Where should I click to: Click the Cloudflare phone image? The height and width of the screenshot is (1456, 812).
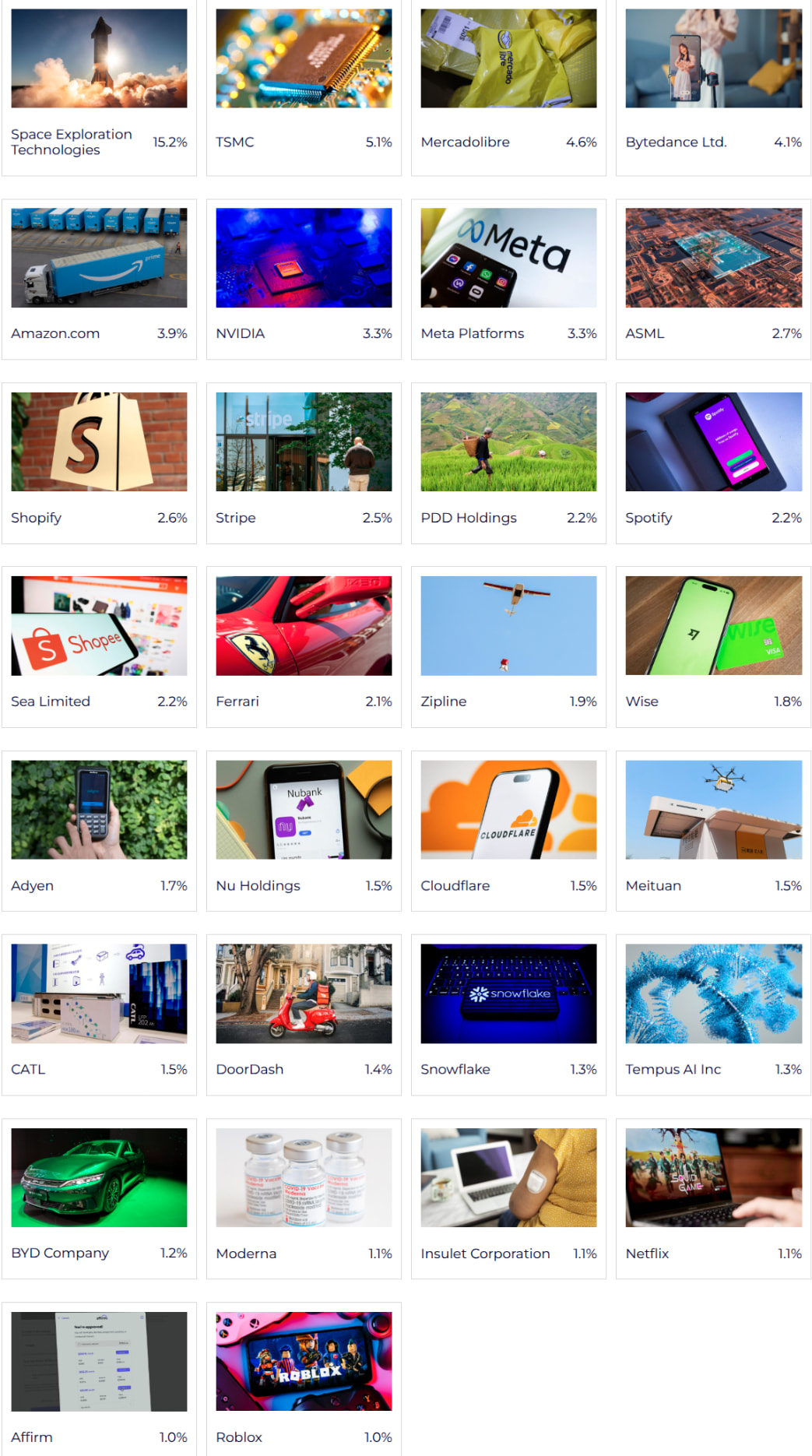click(x=508, y=810)
